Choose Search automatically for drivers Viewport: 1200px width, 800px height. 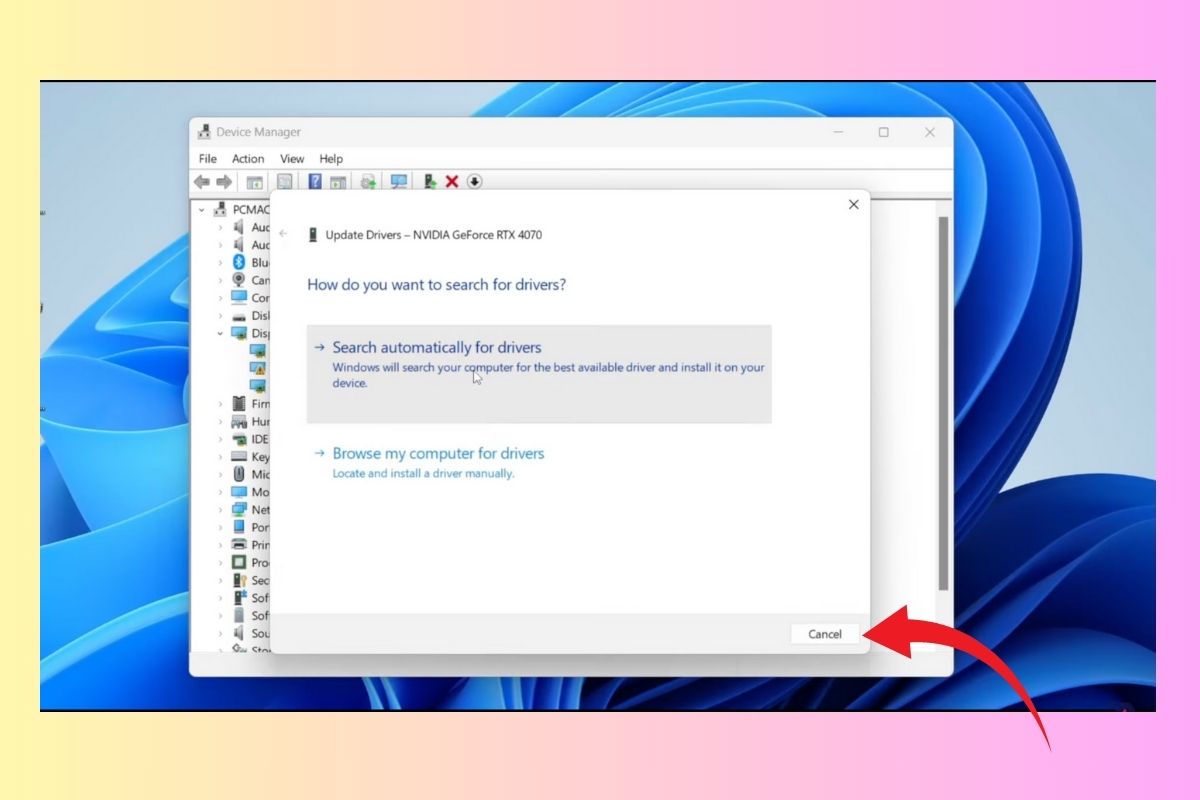coord(539,373)
